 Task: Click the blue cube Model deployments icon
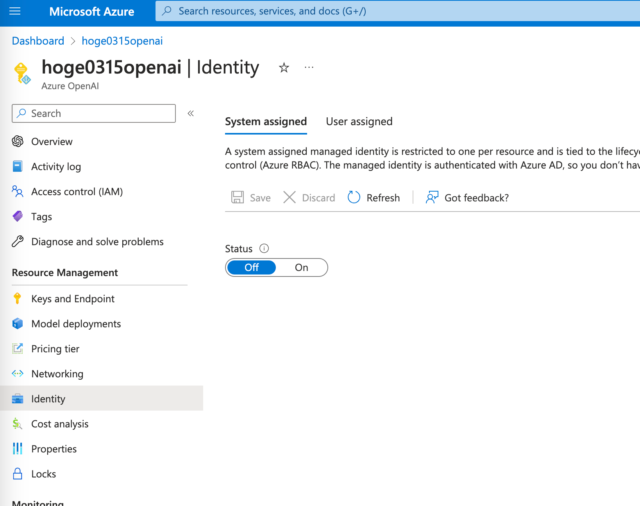[18, 324]
